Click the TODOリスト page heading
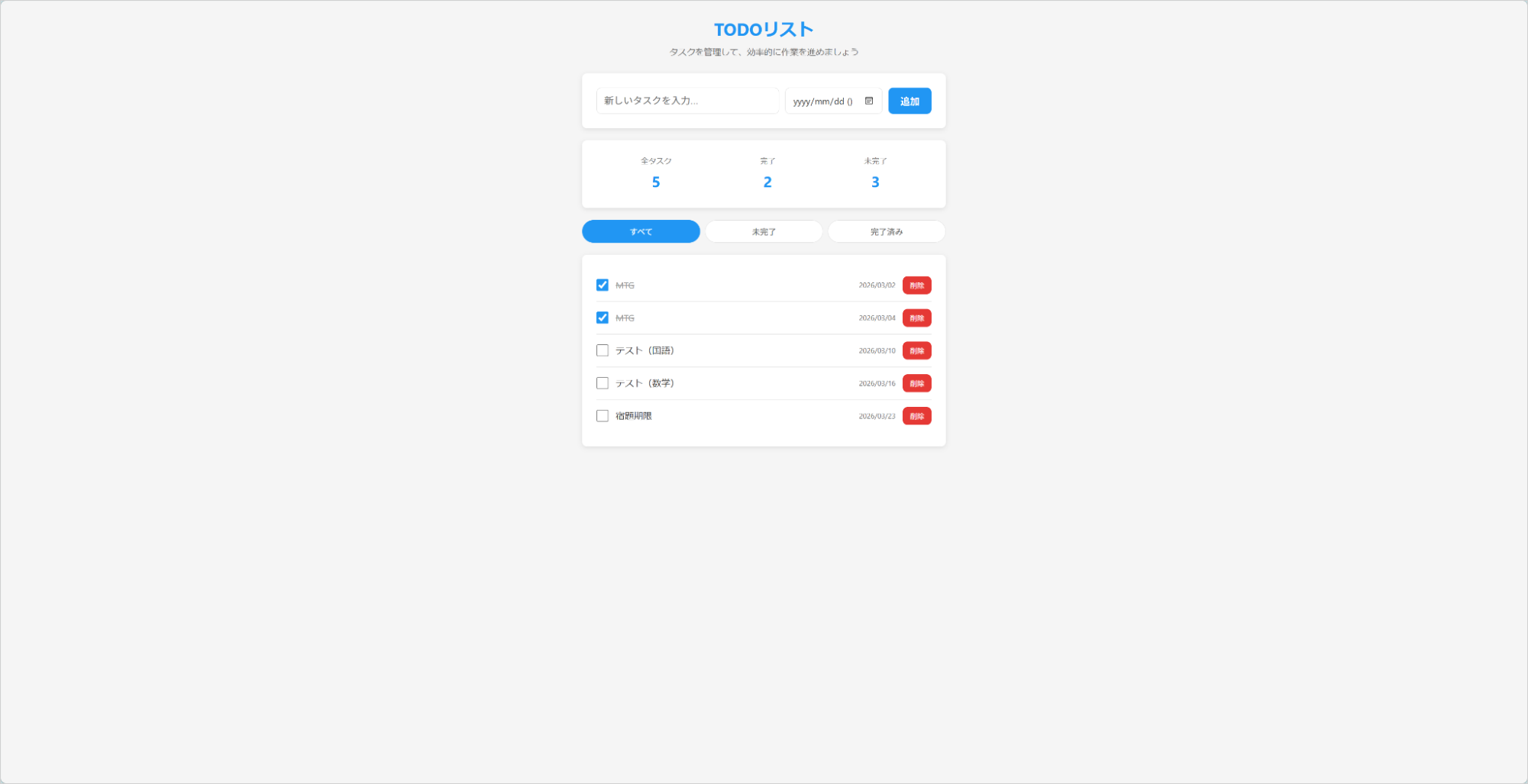 tap(764, 30)
